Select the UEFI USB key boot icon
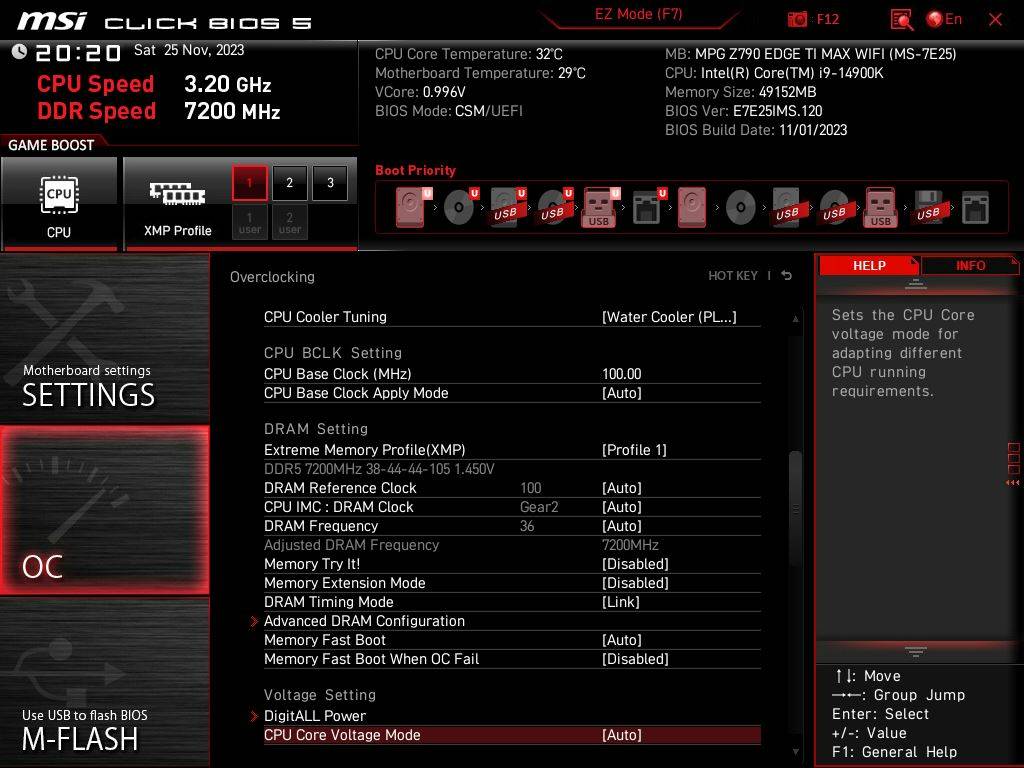 pos(601,207)
